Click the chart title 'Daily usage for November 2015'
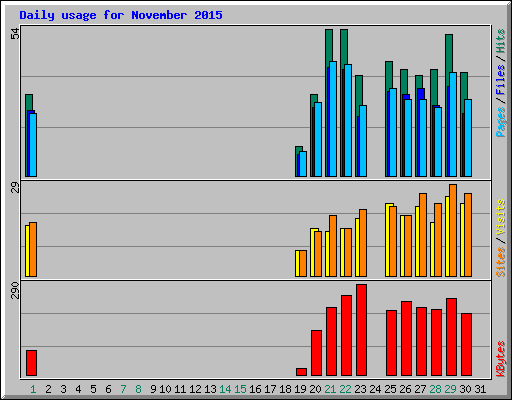This screenshot has width=512, height=400. coord(121,15)
